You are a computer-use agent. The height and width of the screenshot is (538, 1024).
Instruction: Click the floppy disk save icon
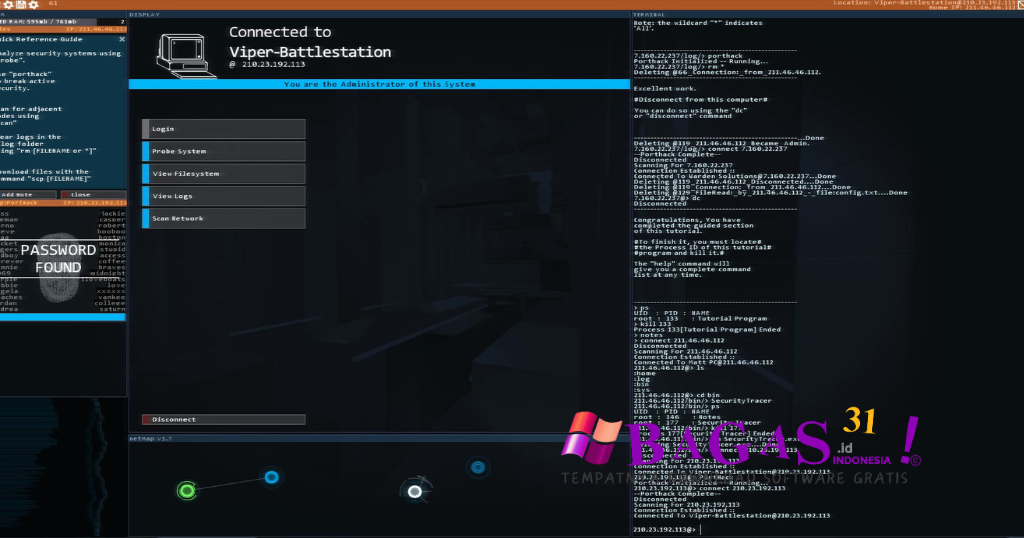[21, 4]
